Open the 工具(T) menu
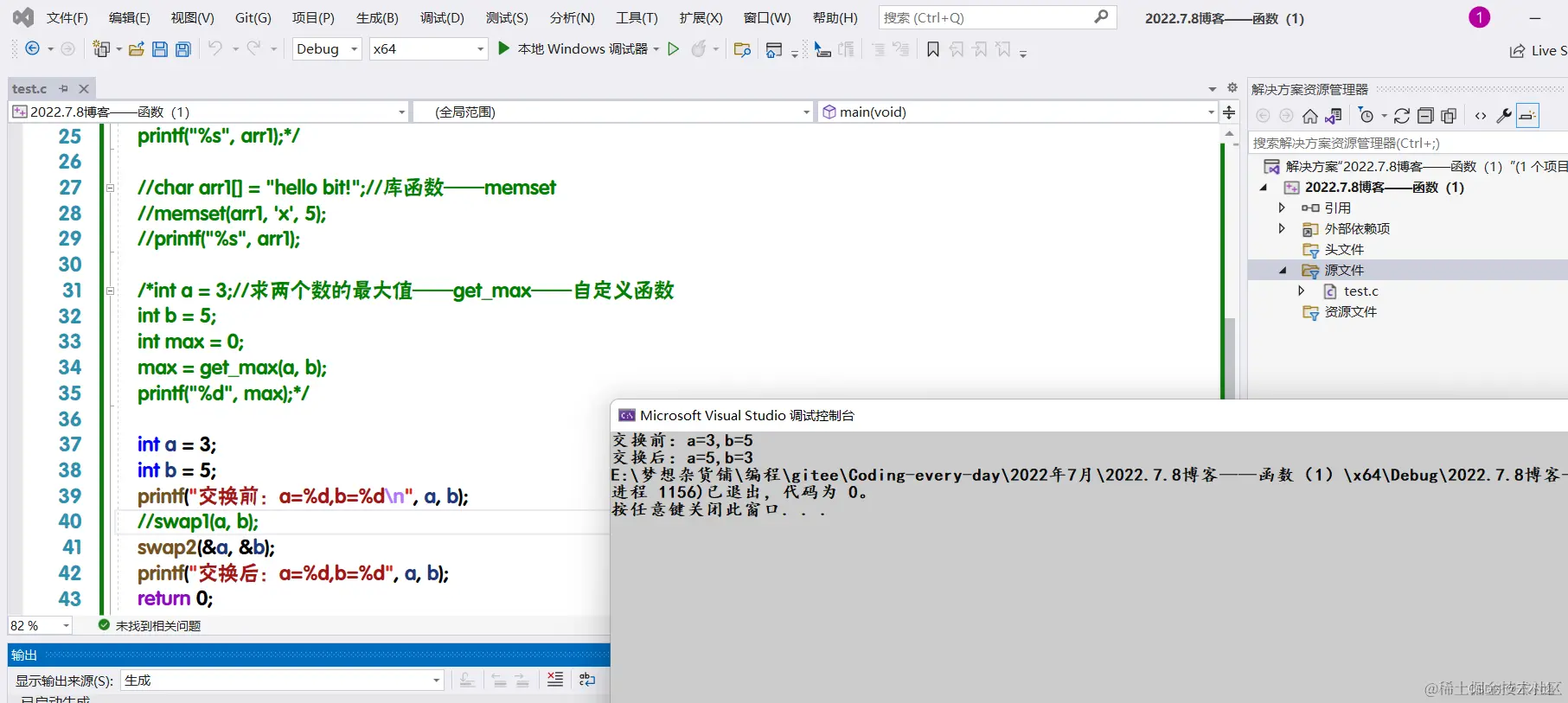1568x703 pixels. pos(637,17)
